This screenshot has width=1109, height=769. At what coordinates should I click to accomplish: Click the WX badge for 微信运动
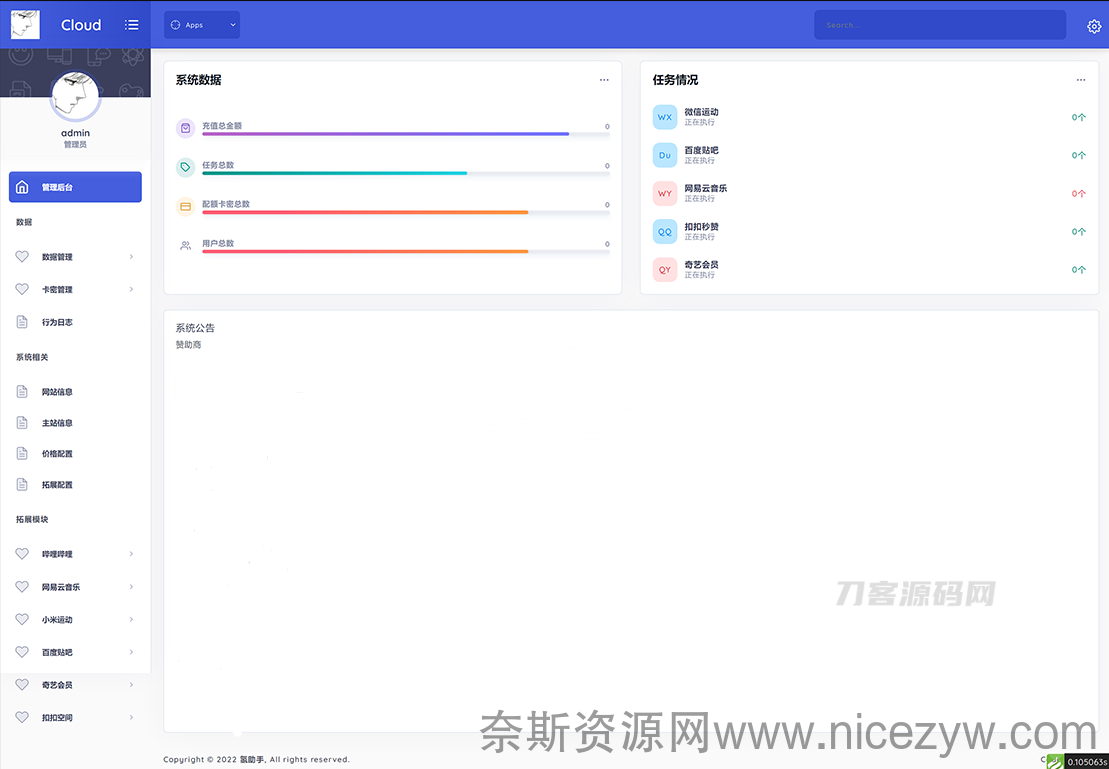(665, 117)
